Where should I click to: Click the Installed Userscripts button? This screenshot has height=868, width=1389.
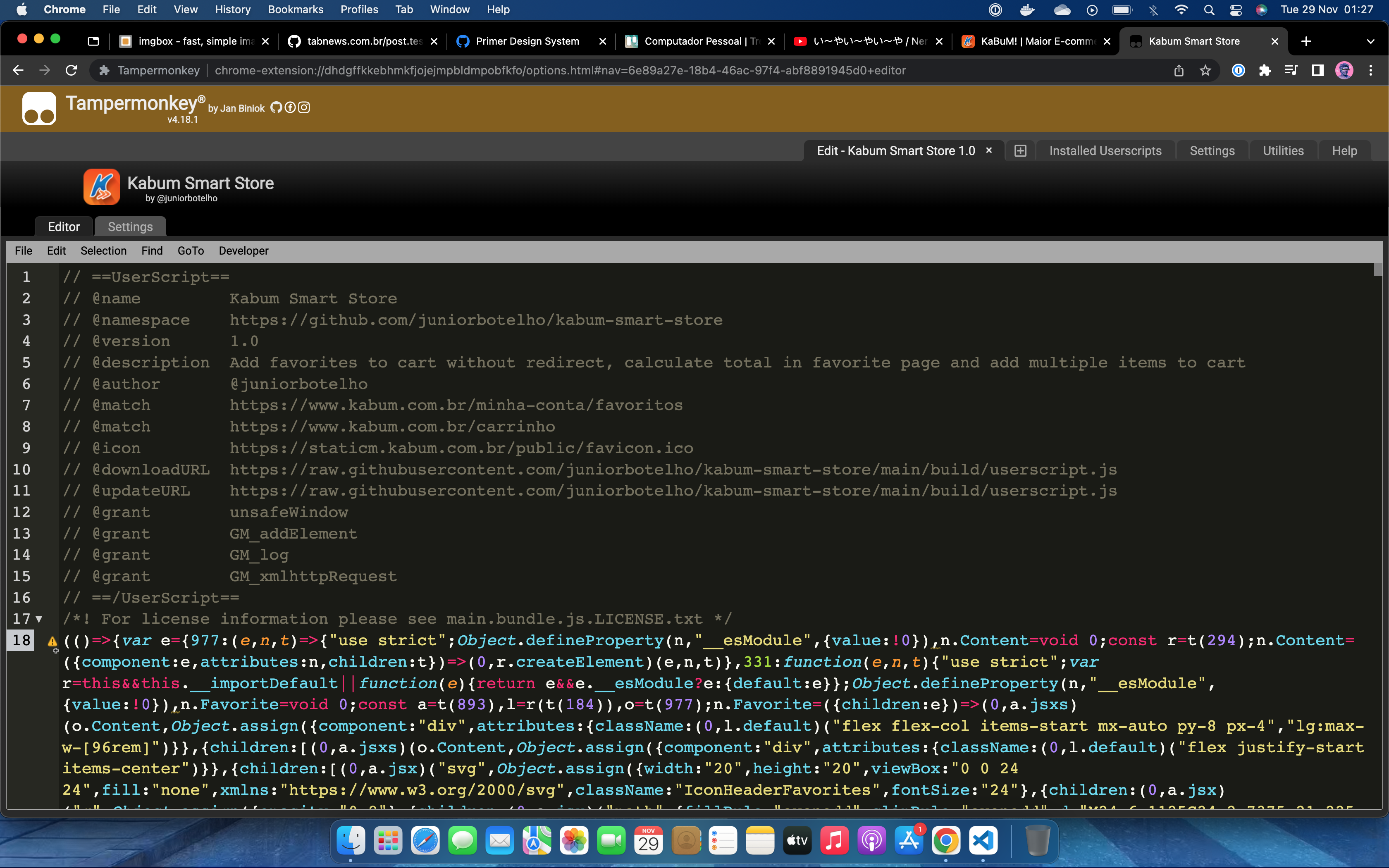1105,150
